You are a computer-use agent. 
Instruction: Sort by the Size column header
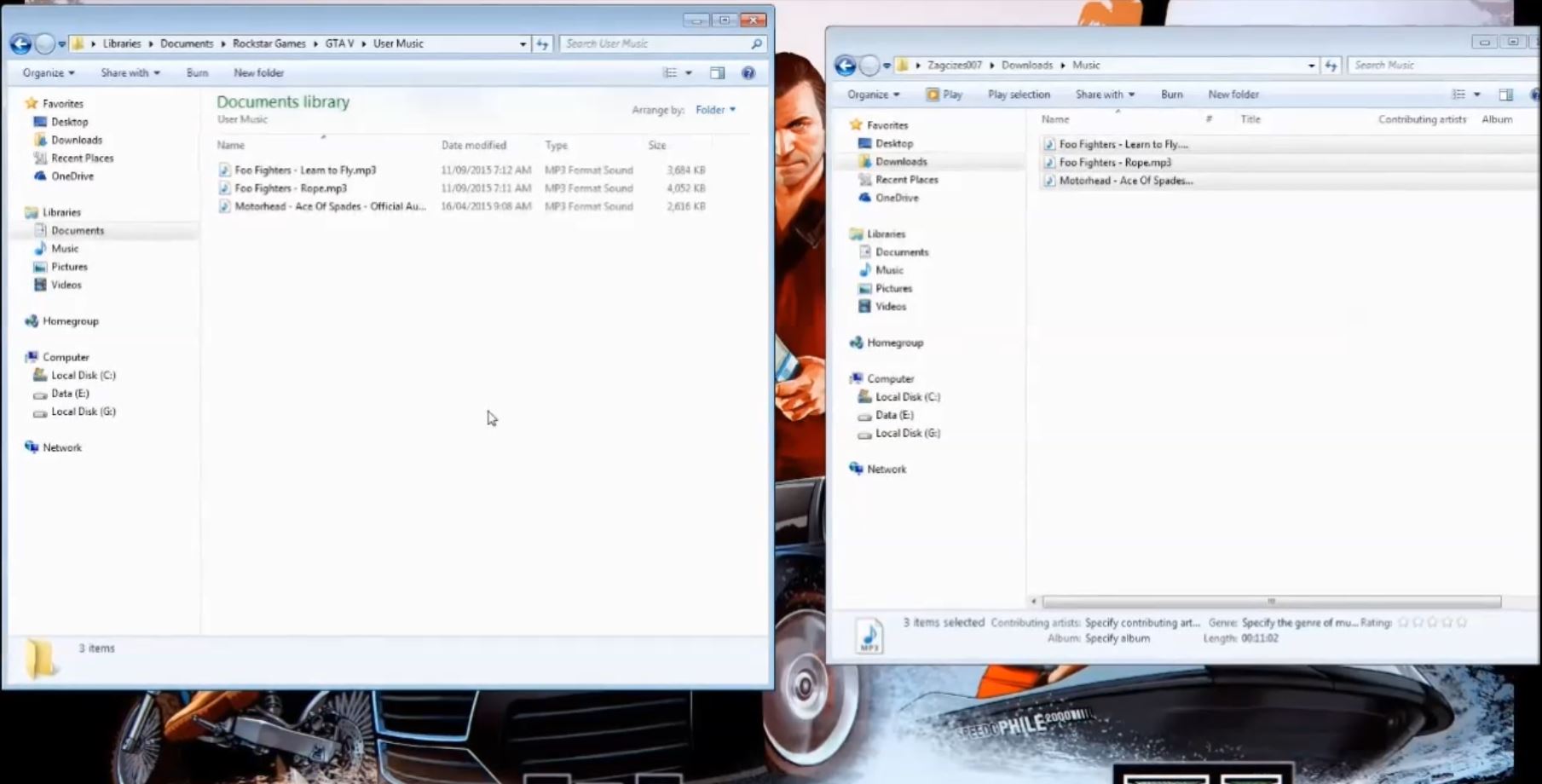coord(656,146)
